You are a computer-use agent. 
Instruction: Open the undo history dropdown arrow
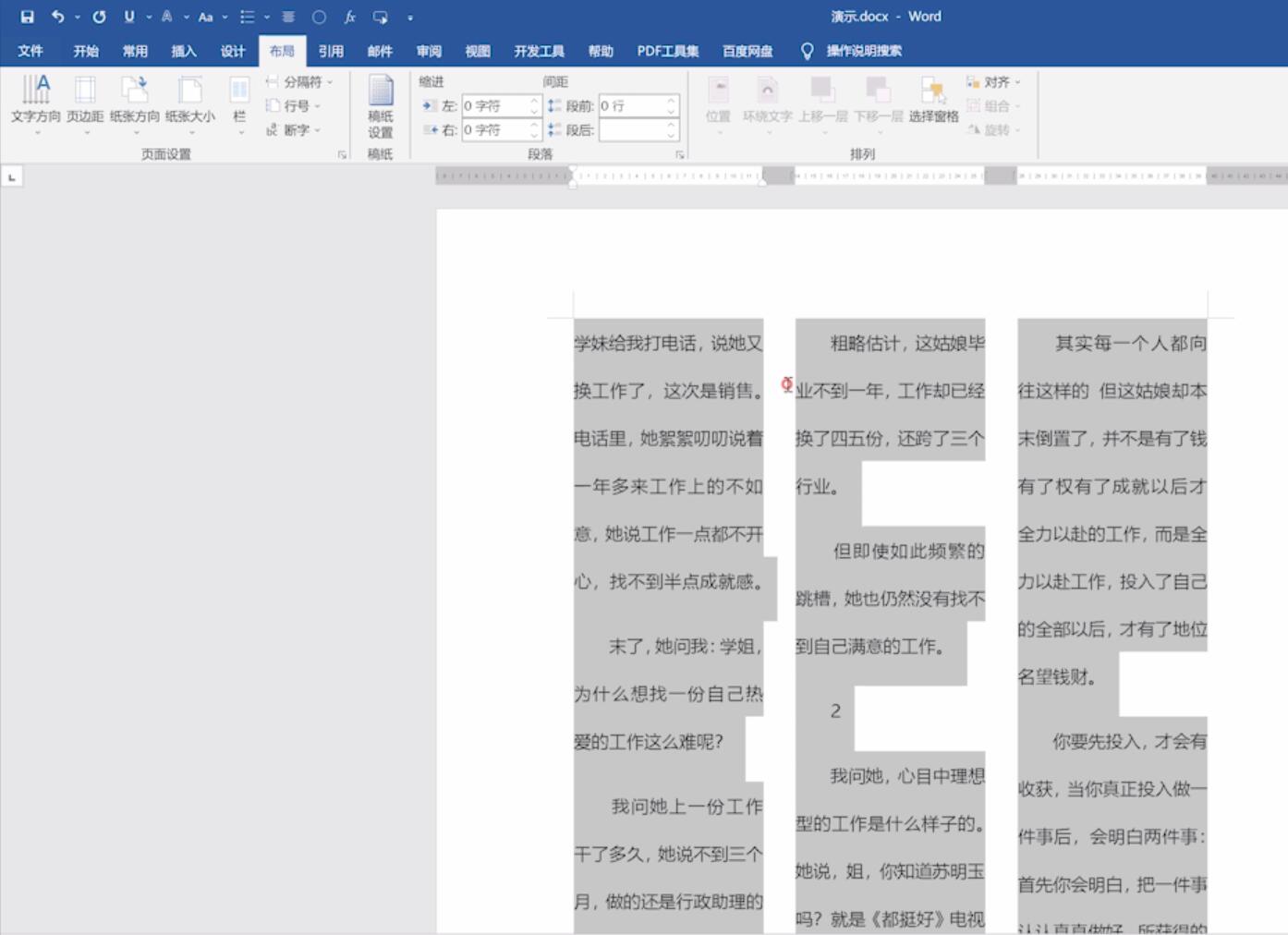pos(77,18)
